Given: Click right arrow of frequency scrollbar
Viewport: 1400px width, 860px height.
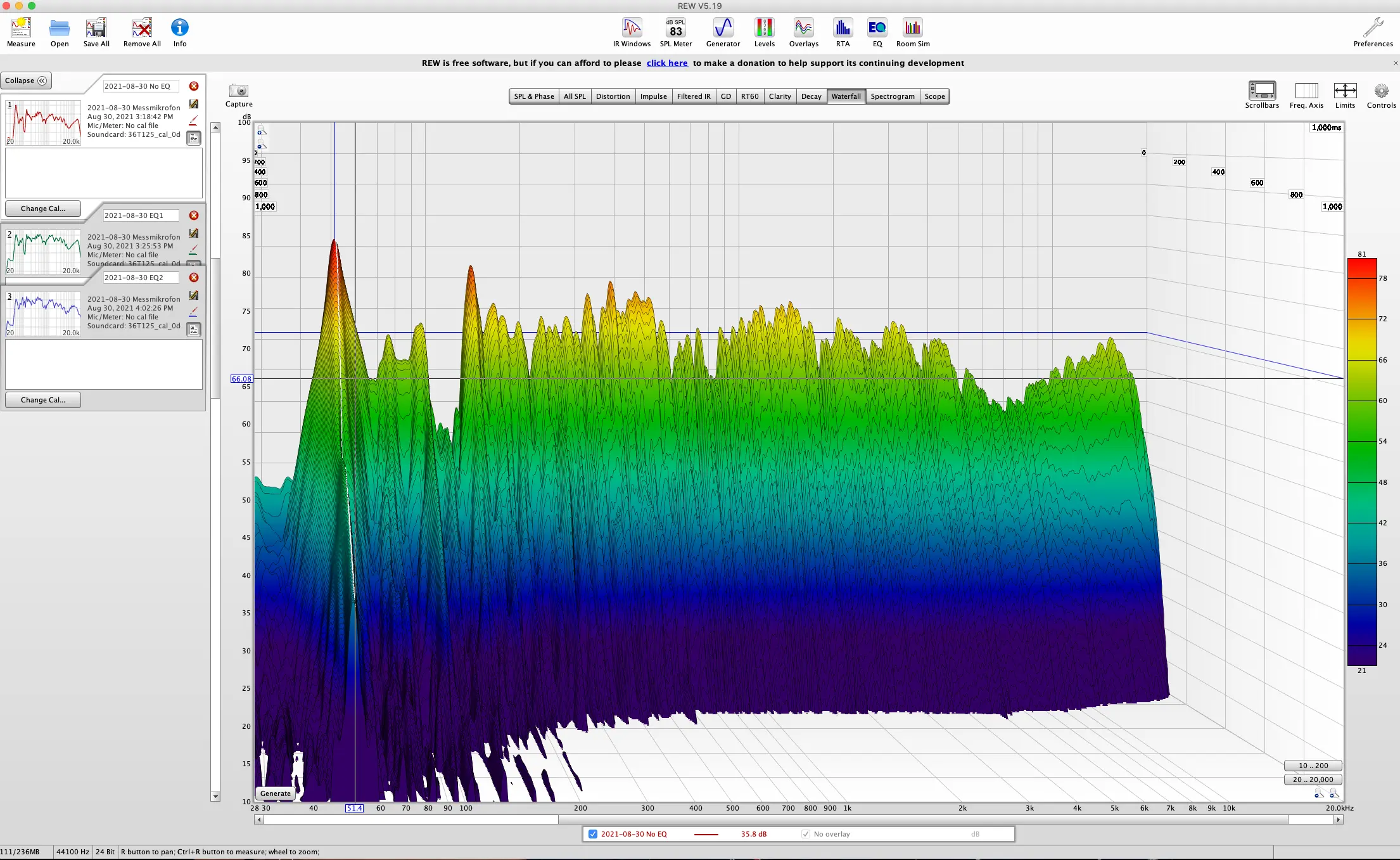Looking at the screenshot, I should click(x=1338, y=819).
